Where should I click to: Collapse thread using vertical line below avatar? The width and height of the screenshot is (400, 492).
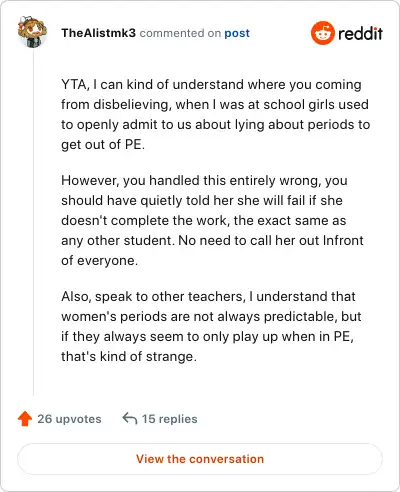point(33,222)
